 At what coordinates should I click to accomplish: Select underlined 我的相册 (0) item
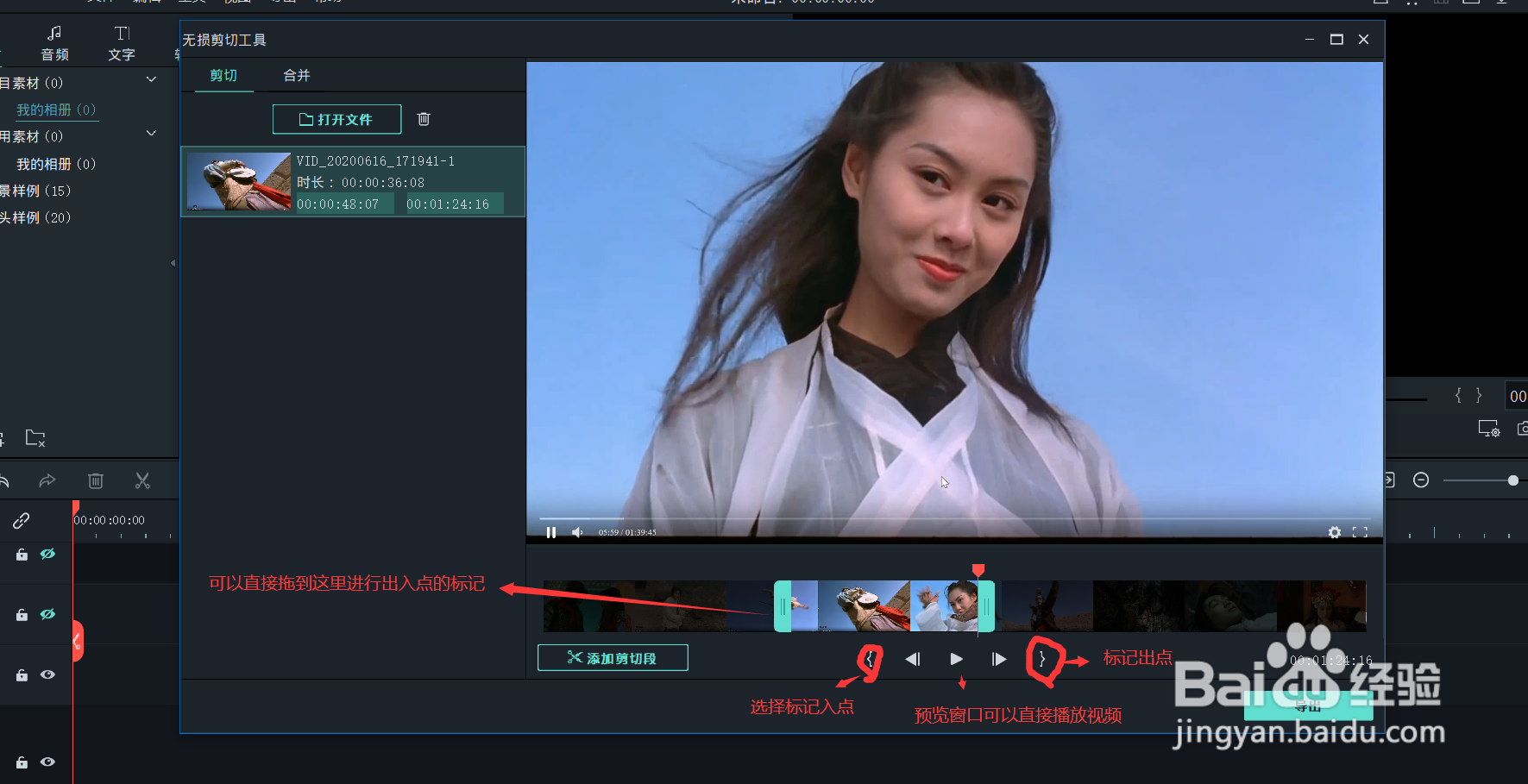(x=56, y=110)
